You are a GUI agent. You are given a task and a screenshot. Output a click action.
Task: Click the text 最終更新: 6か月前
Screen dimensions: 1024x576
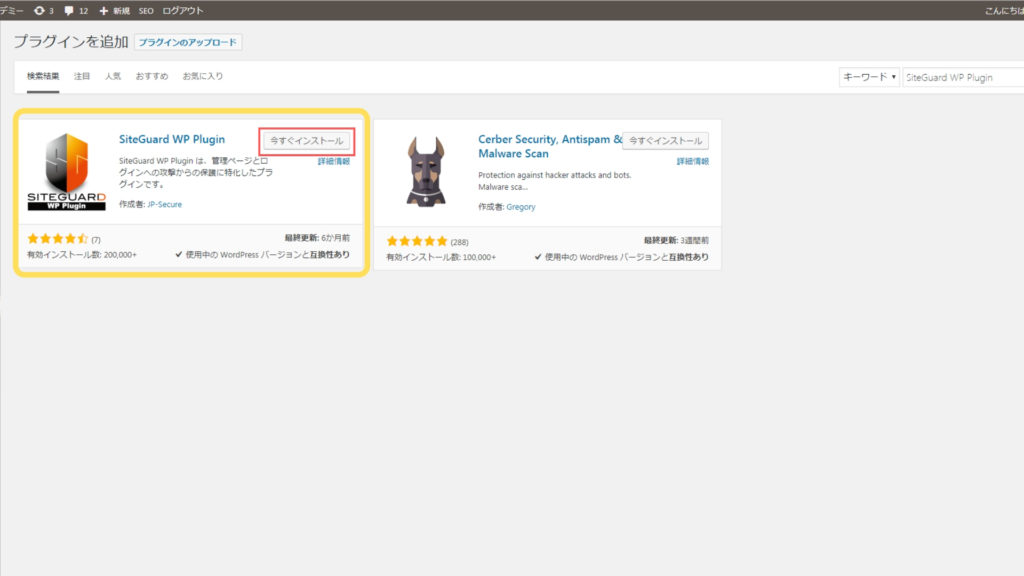pos(317,238)
